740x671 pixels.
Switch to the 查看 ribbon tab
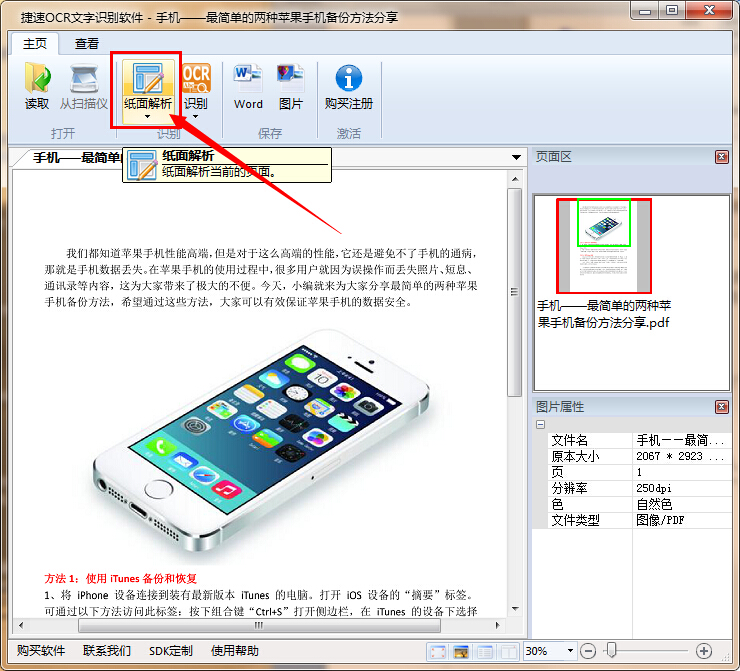[x=87, y=44]
